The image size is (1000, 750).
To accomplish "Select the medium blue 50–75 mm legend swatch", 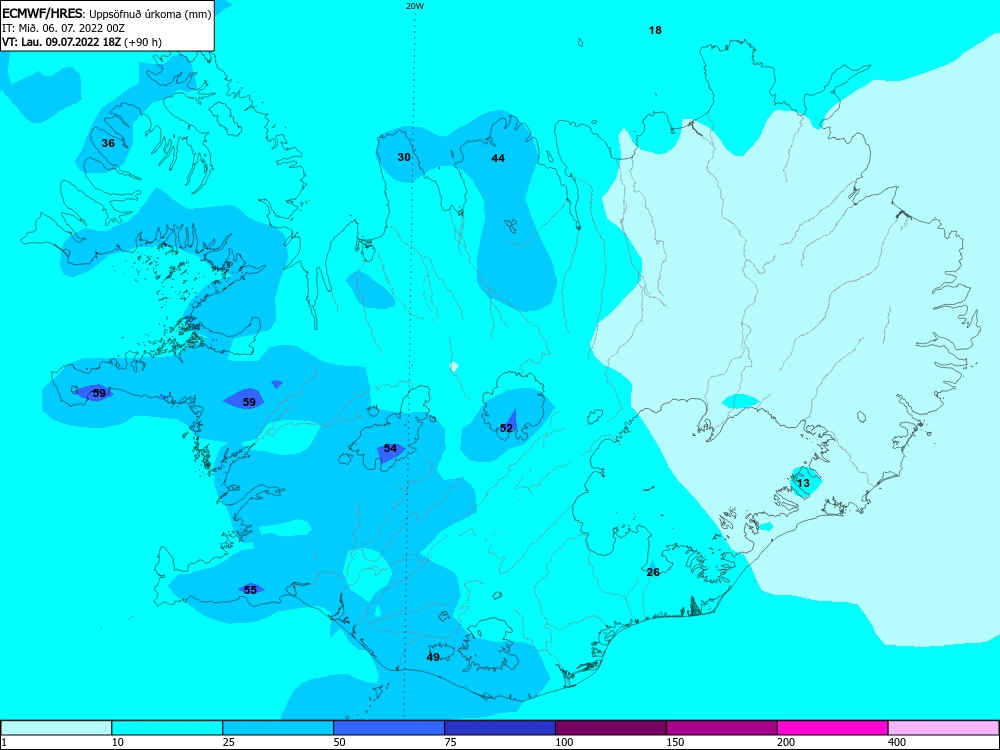I will pos(389,728).
